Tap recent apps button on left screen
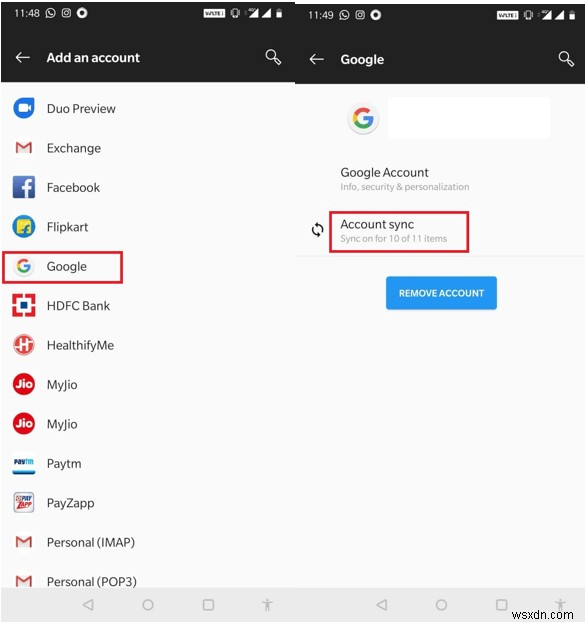 click(208, 605)
